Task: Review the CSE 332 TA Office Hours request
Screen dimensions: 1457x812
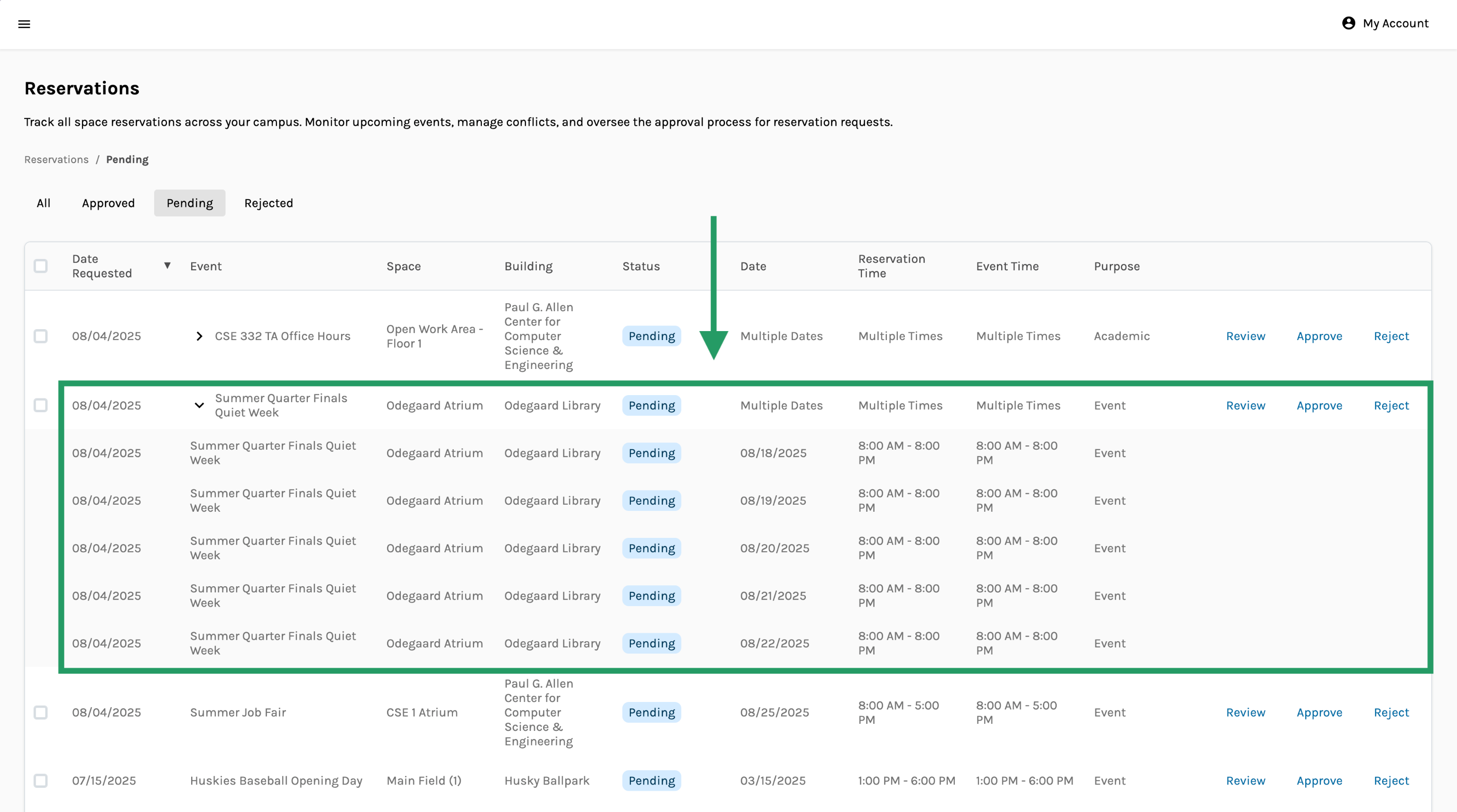Action: pos(1245,336)
